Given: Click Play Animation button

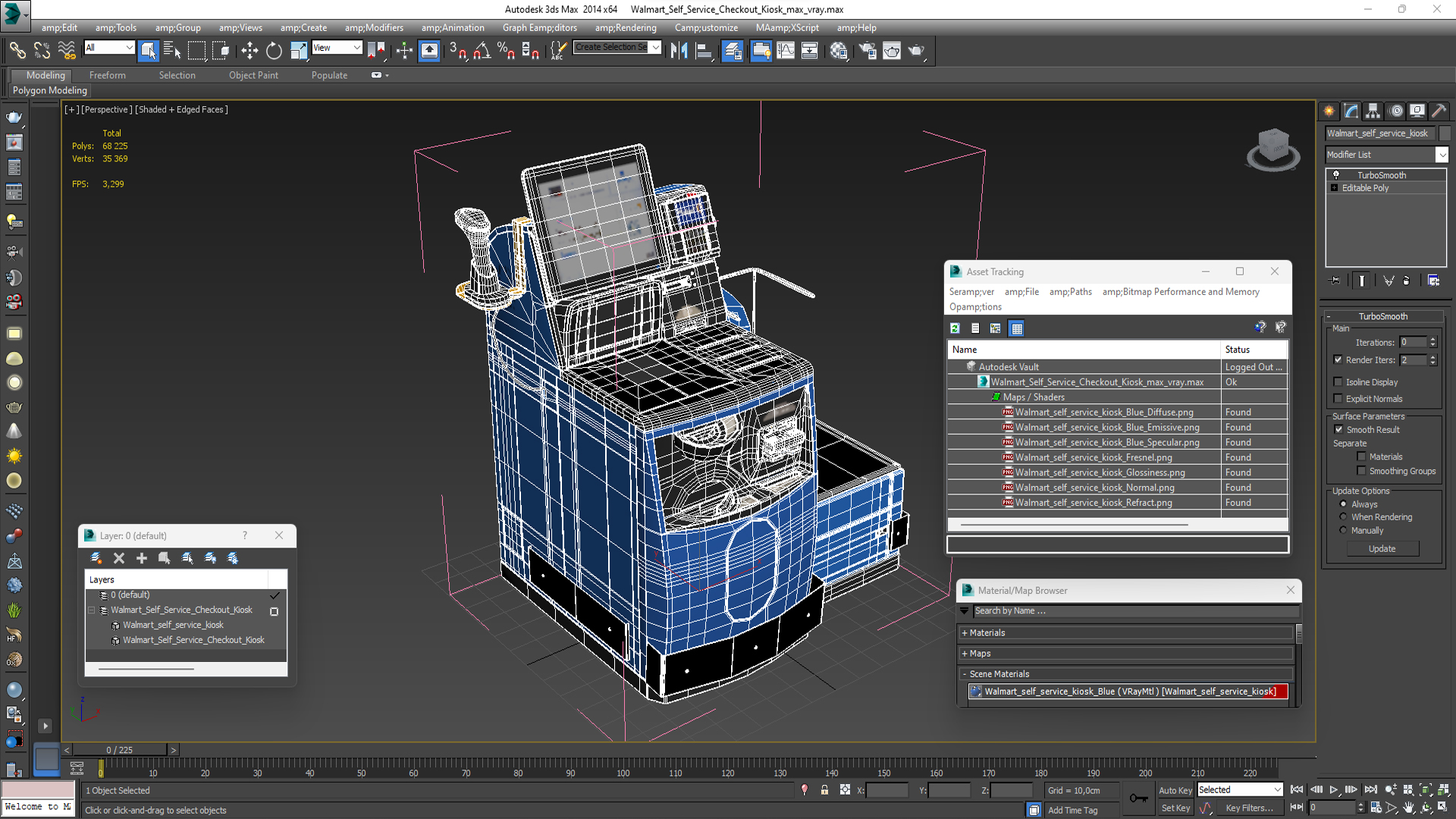Looking at the screenshot, I should (1334, 790).
